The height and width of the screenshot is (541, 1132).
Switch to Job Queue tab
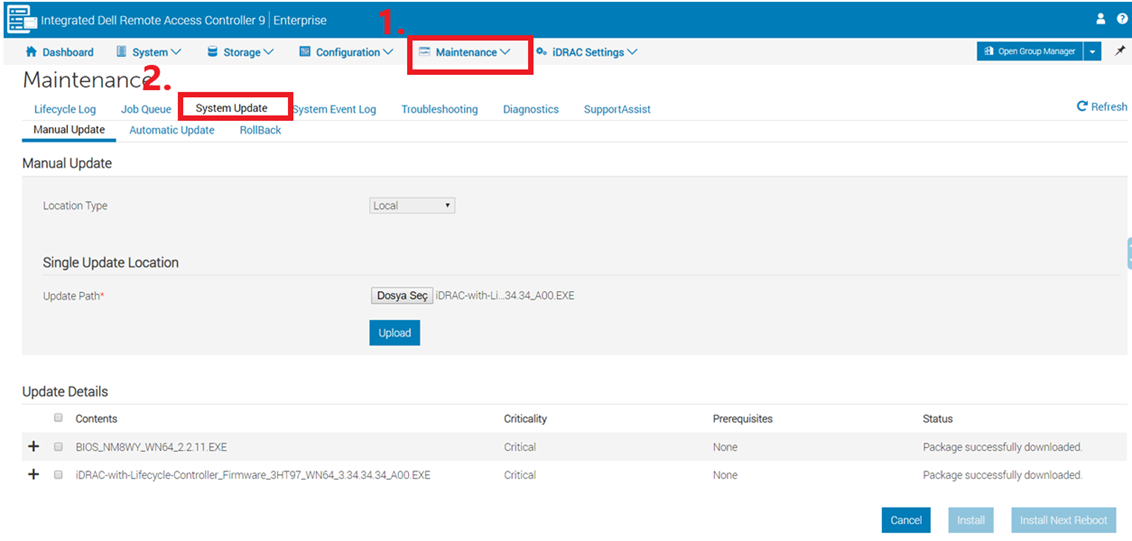(146, 109)
